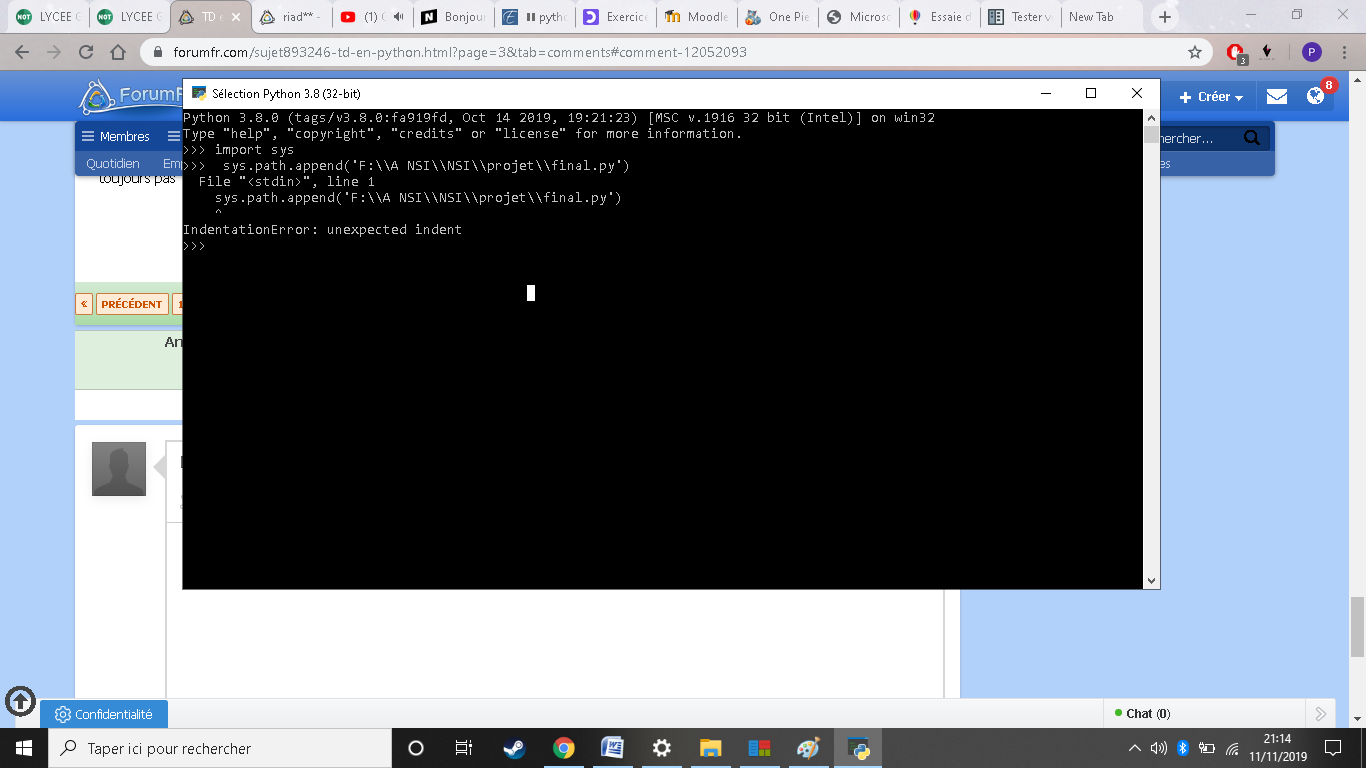Launch Steam from the taskbar
Image resolution: width=1366 pixels, height=768 pixels.
(x=514, y=748)
